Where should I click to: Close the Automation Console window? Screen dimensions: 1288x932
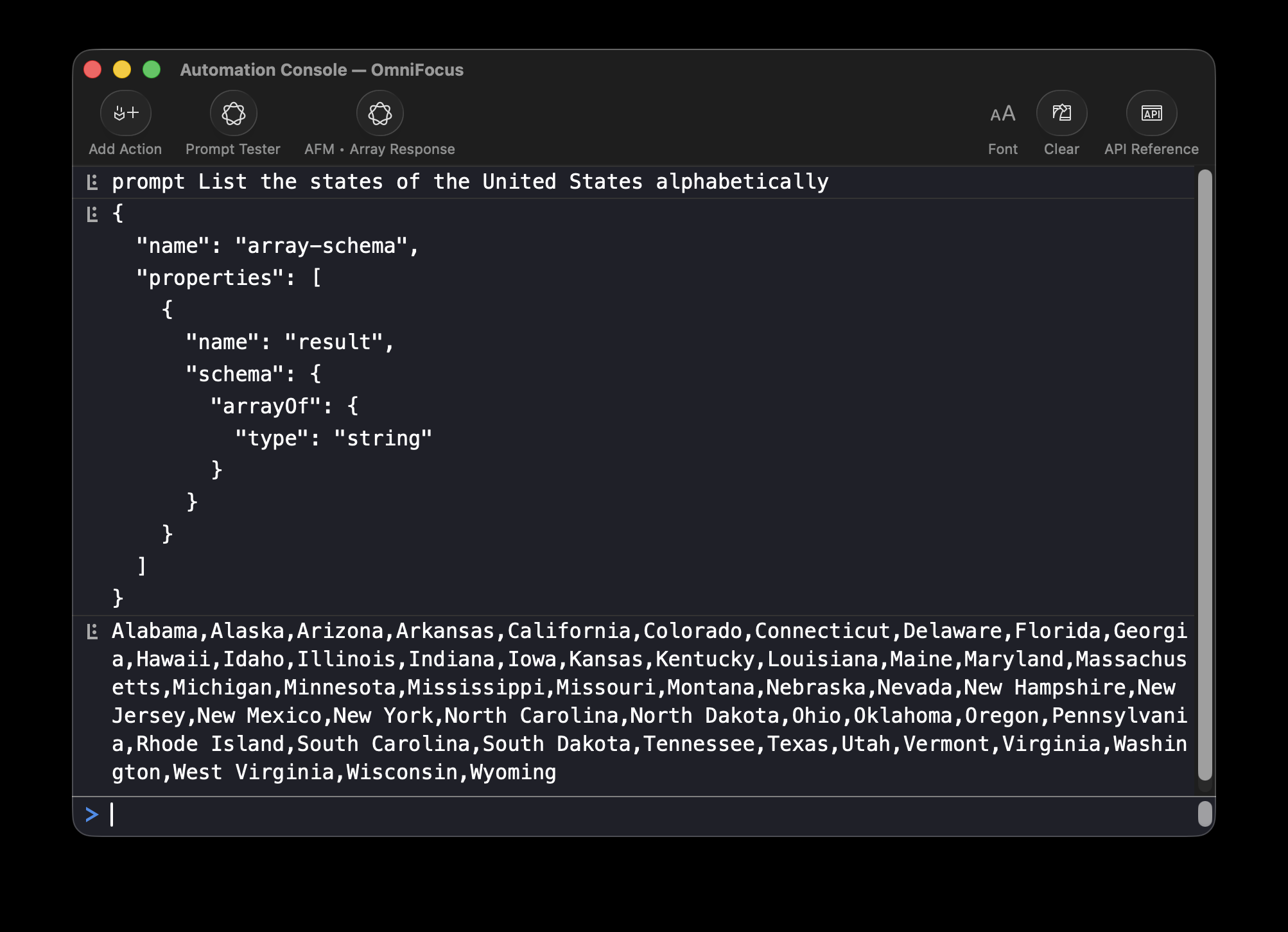(93, 69)
